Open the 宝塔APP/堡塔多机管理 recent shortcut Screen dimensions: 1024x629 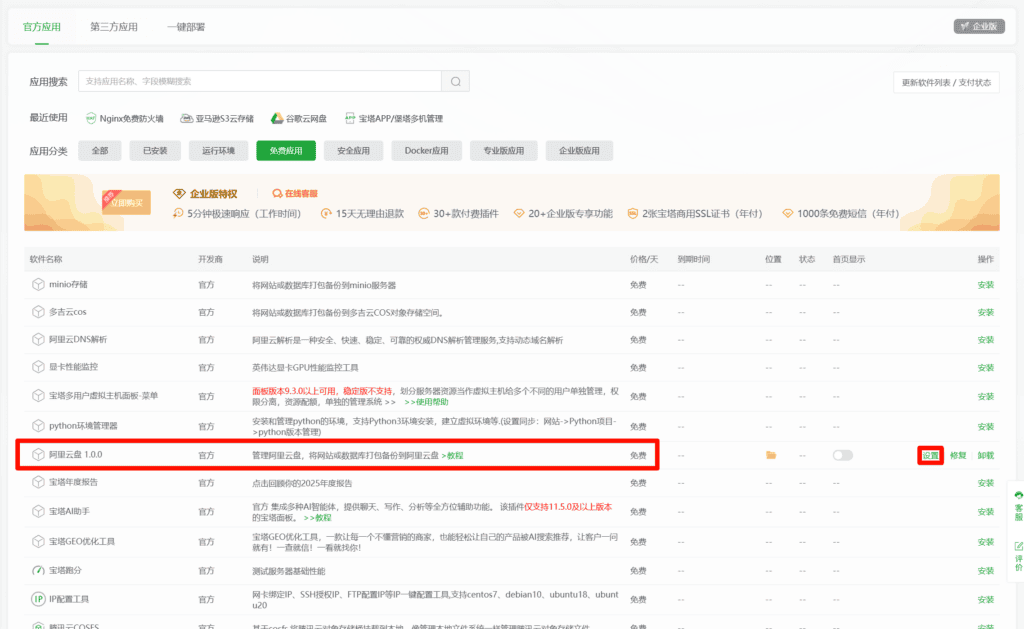[x=394, y=118]
